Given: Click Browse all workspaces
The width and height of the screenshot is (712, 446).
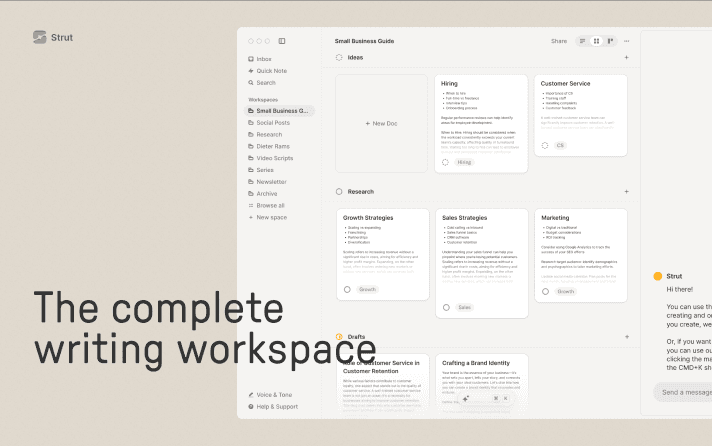Looking at the screenshot, I should pos(267,205).
